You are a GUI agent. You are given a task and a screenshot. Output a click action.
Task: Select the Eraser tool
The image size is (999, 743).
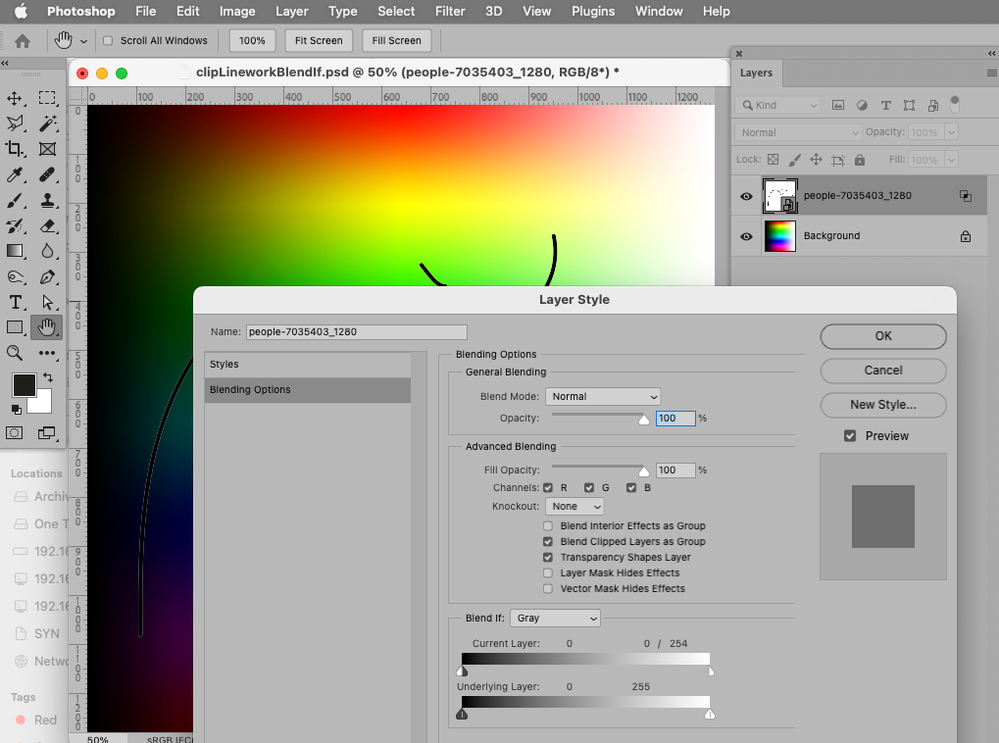[x=47, y=226]
